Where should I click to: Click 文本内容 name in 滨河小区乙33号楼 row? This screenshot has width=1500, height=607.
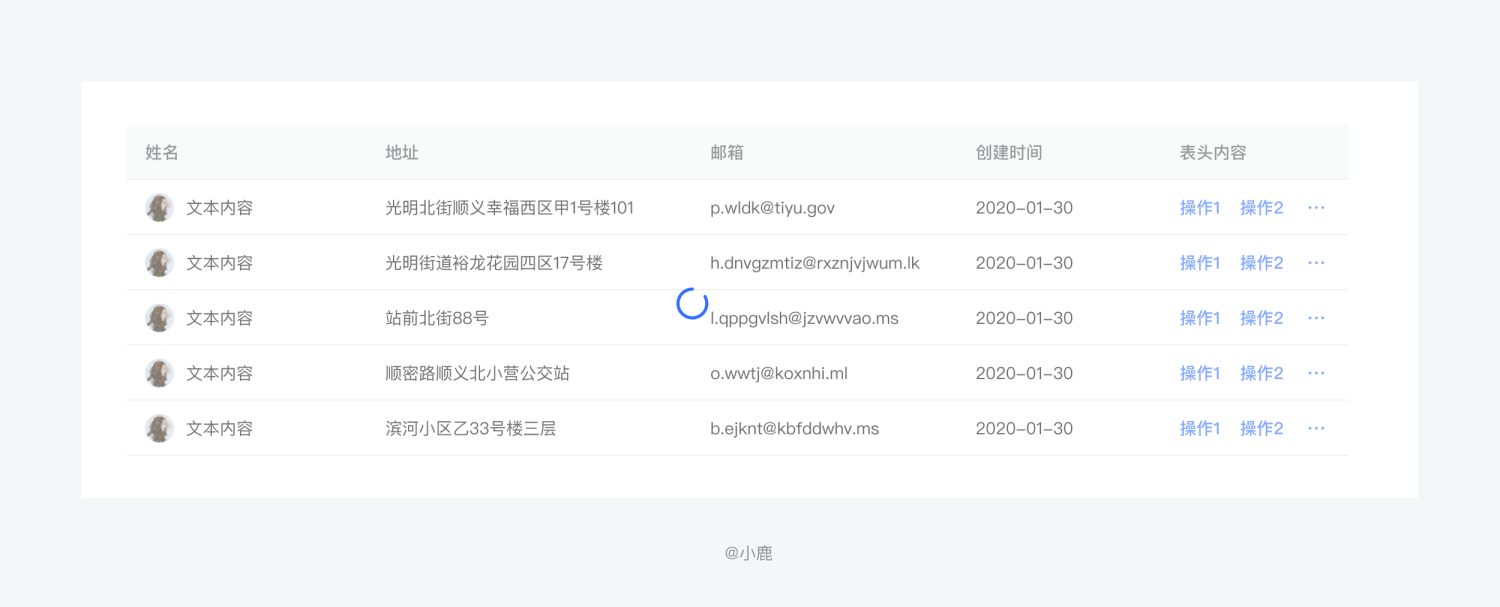220,428
